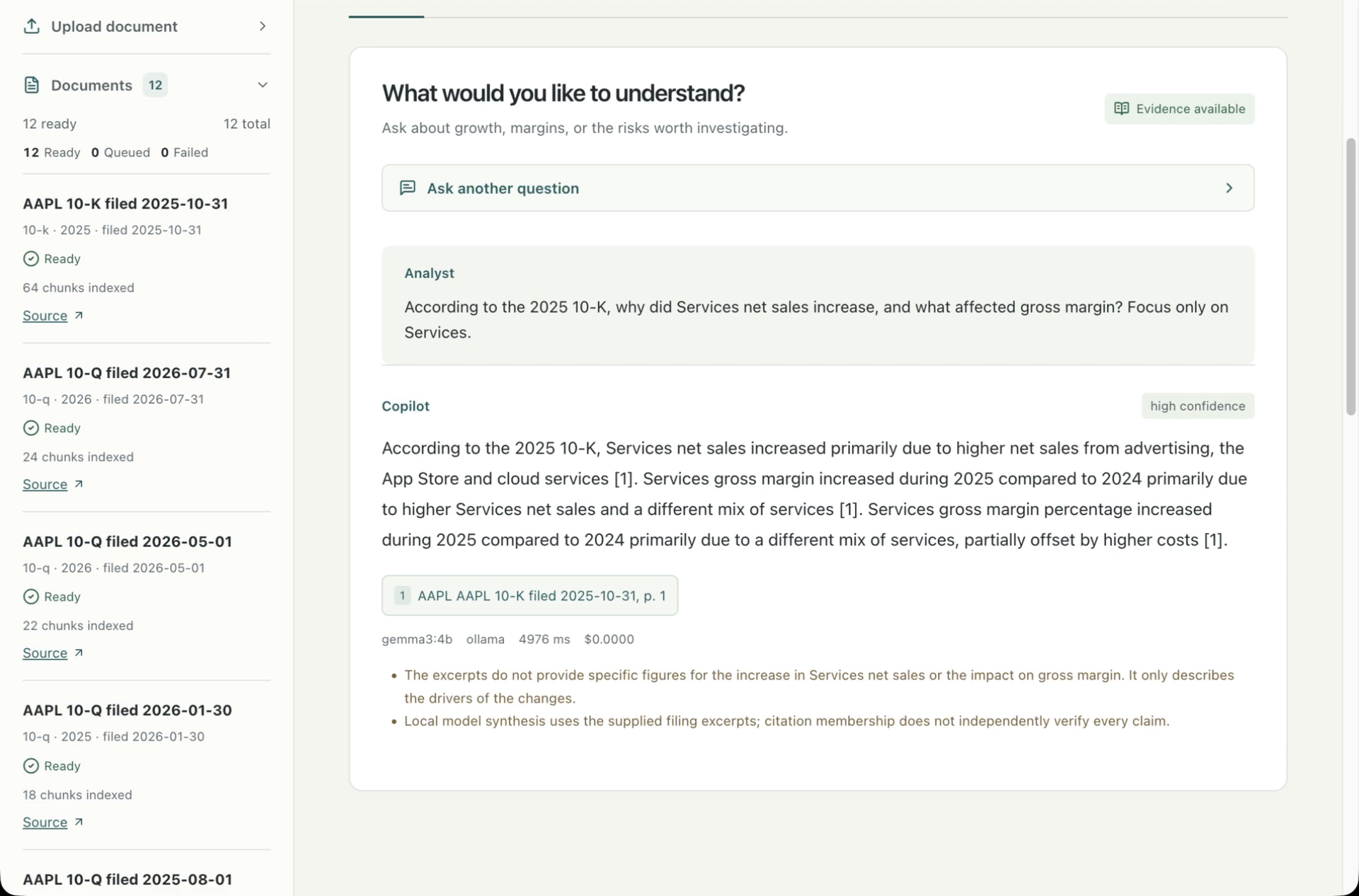Expand the Ask another question chevron

pos(1229,188)
